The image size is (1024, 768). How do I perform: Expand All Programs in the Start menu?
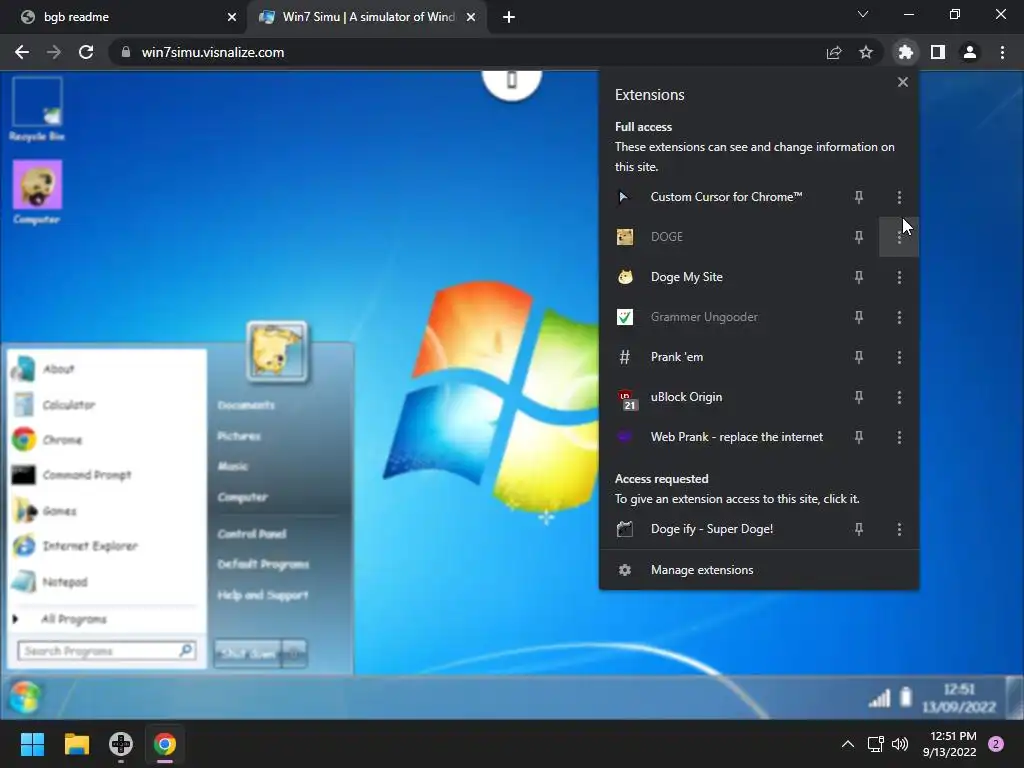(x=106, y=619)
